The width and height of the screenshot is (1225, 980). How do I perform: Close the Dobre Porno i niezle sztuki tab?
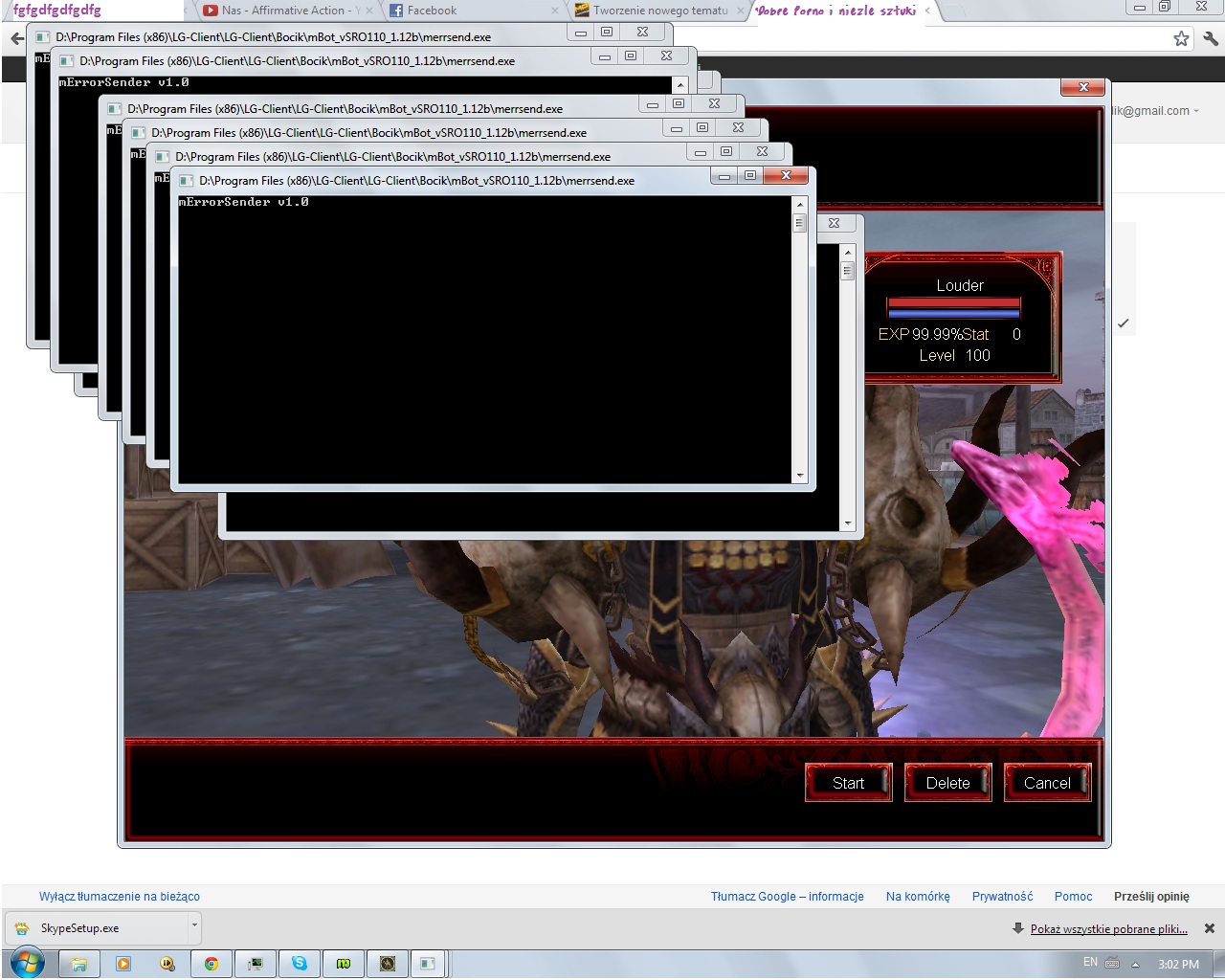[x=926, y=11]
